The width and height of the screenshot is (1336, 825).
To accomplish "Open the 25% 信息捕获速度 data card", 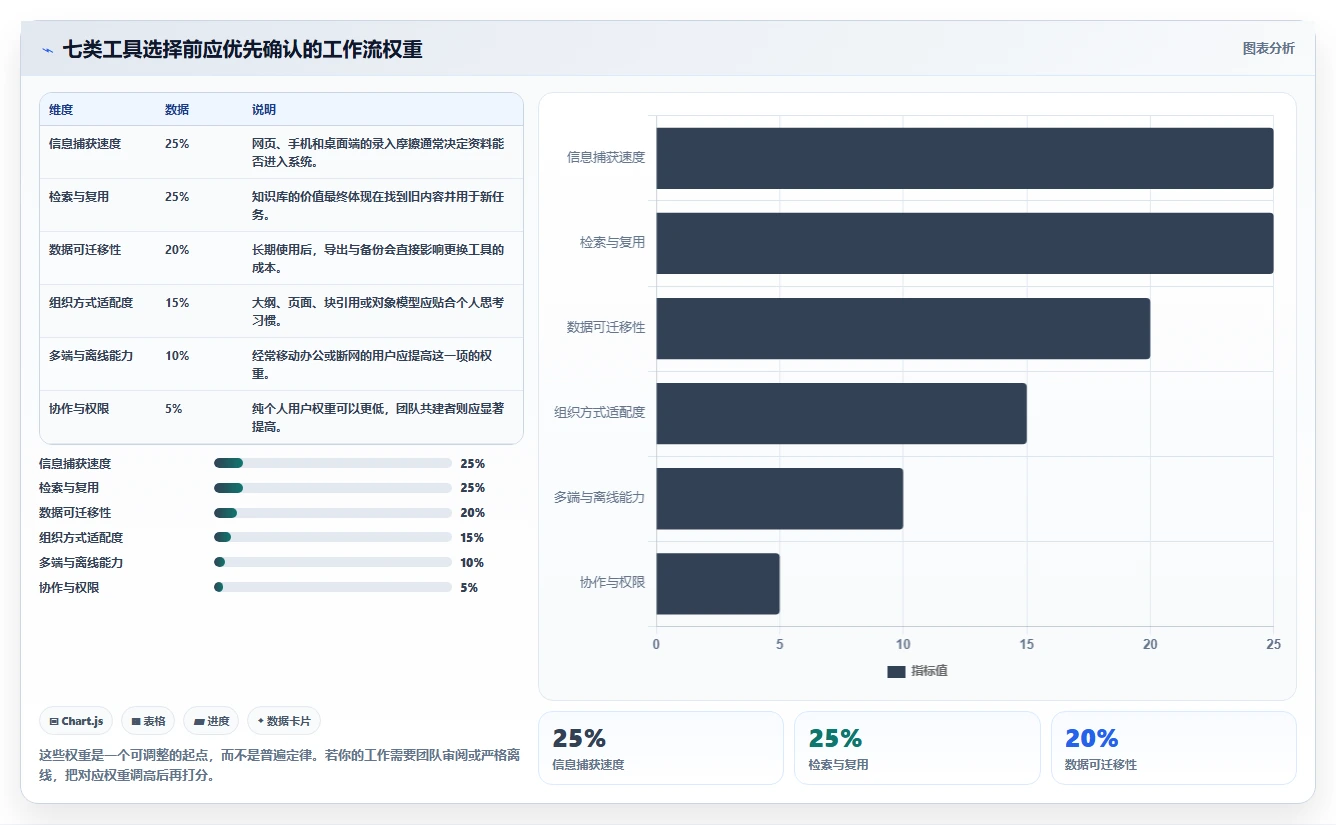I will point(661,748).
